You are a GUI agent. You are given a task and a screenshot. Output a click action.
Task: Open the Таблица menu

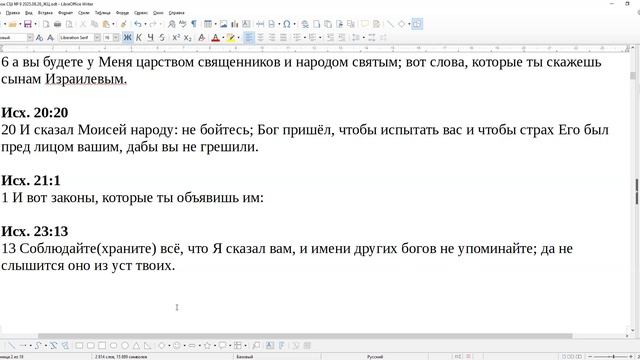point(102,13)
